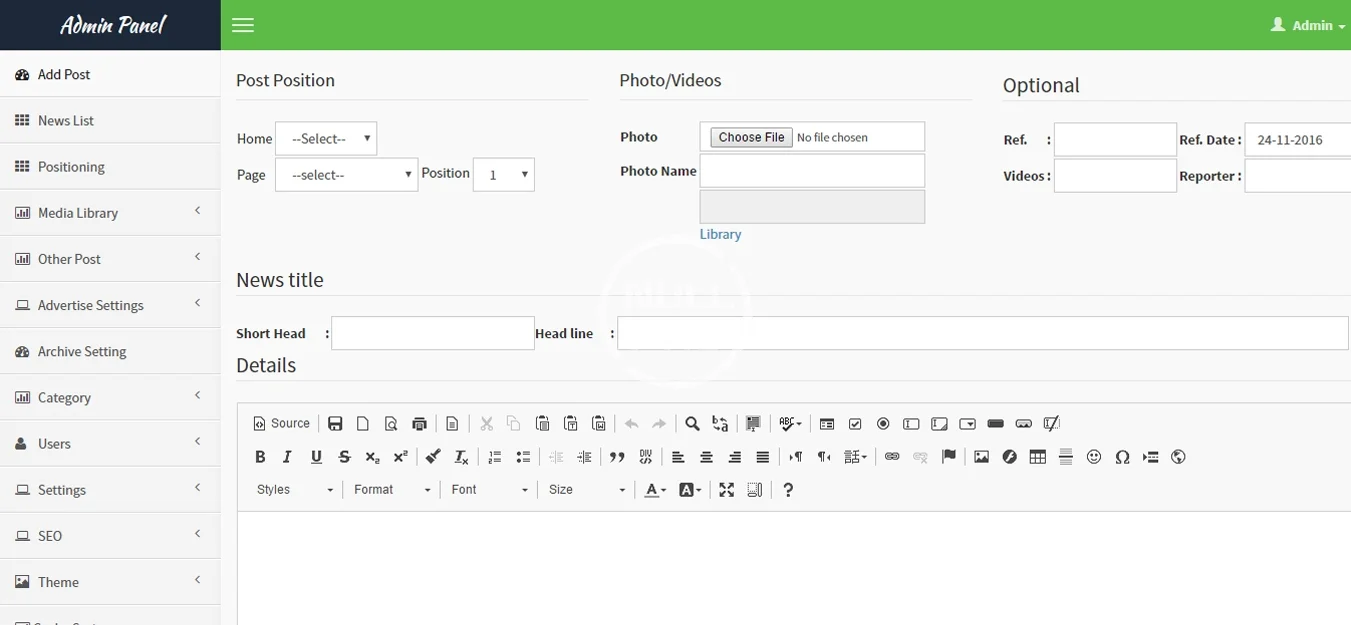Open the Home position select dropdown

326,139
